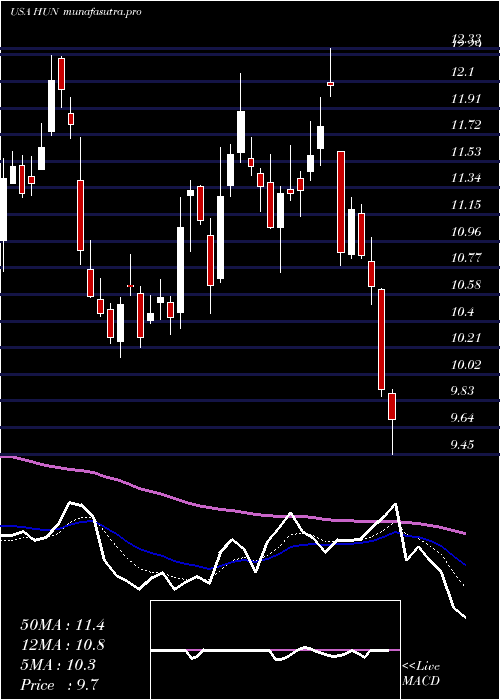Screen dimensions: 500x700
Task: Click the 10.58 price axis label
Action: pyautogui.click(x=466, y=284)
